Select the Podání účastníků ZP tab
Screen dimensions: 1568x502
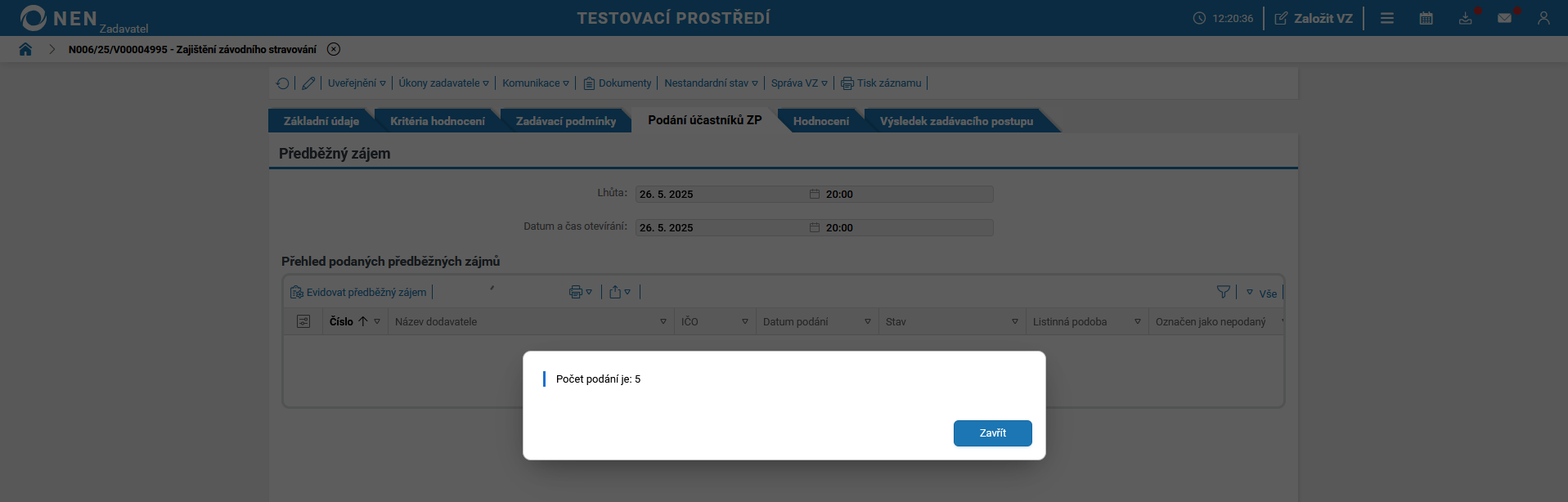[705, 120]
